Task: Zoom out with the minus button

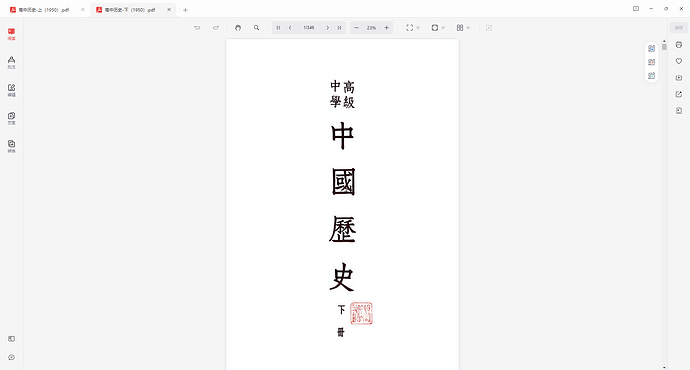Action: tap(356, 28)
